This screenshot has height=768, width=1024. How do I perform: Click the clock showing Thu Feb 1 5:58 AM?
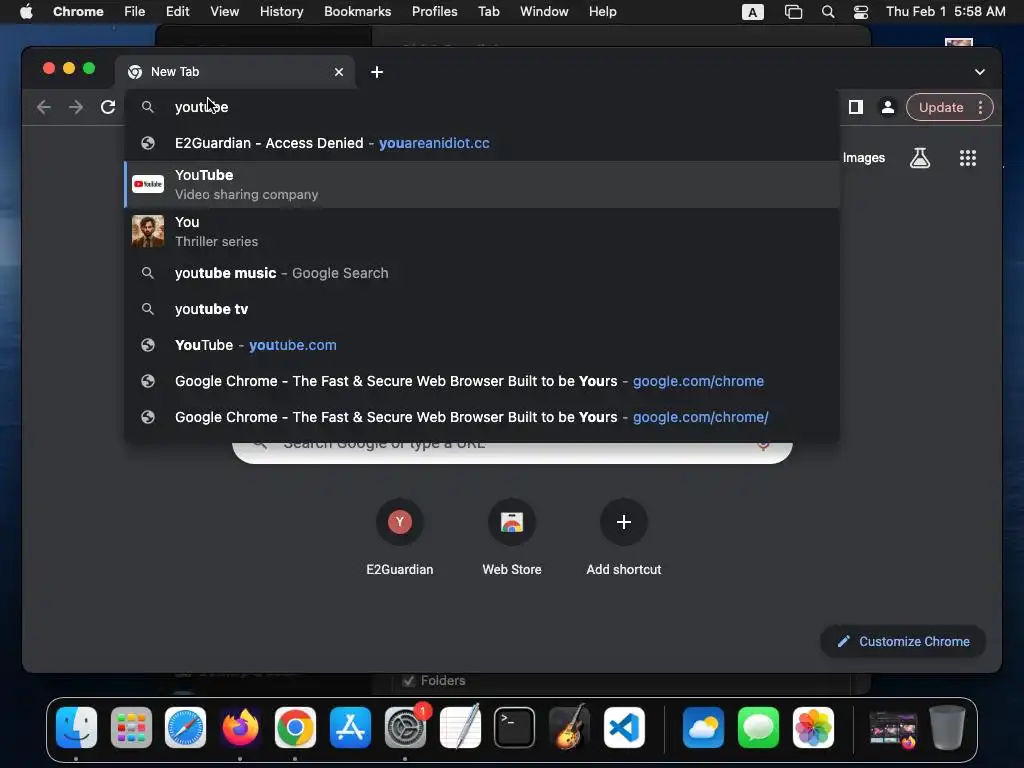pos(946,11)
